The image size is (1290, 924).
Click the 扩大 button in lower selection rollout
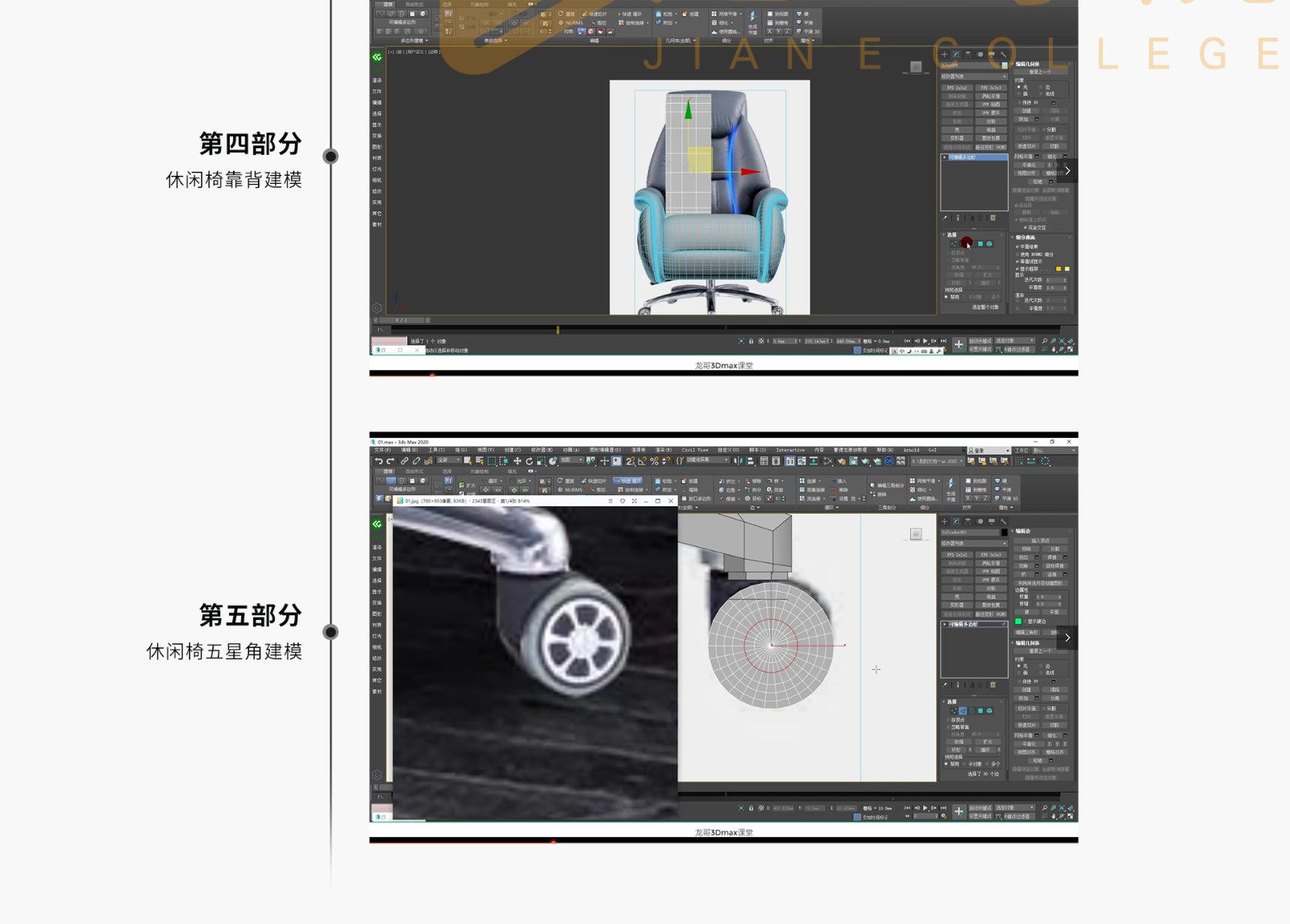coord(988,742)
